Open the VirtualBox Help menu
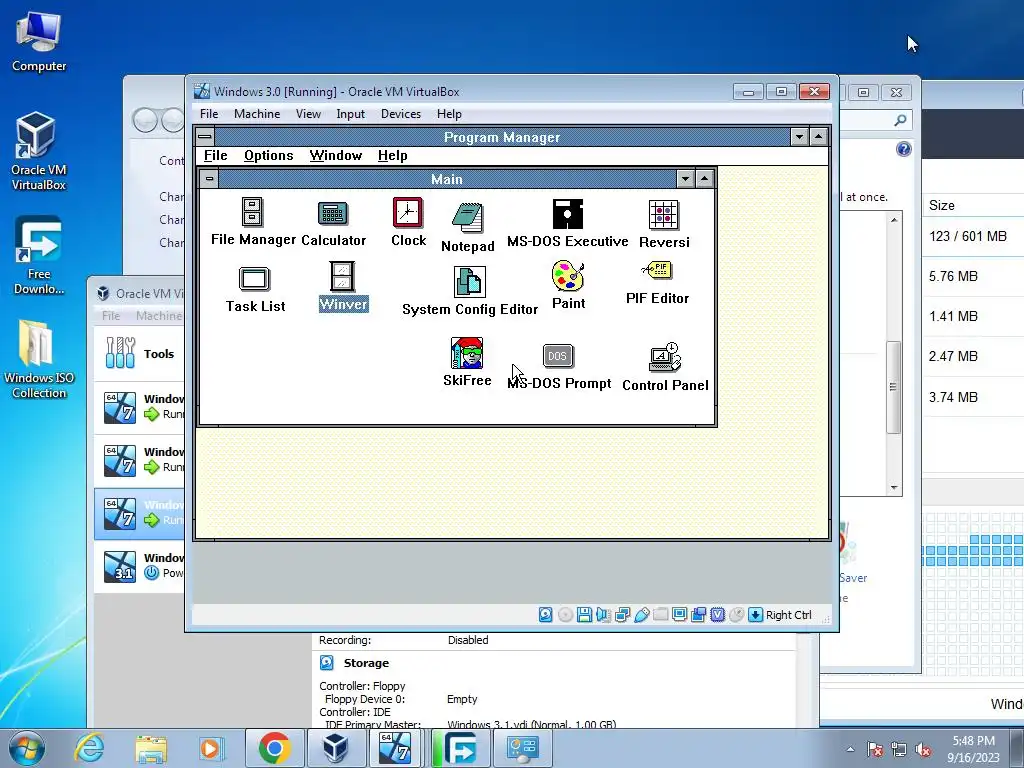Image resolution: width=1024 pixels, height=768 pixels. [x=449, y=114]
